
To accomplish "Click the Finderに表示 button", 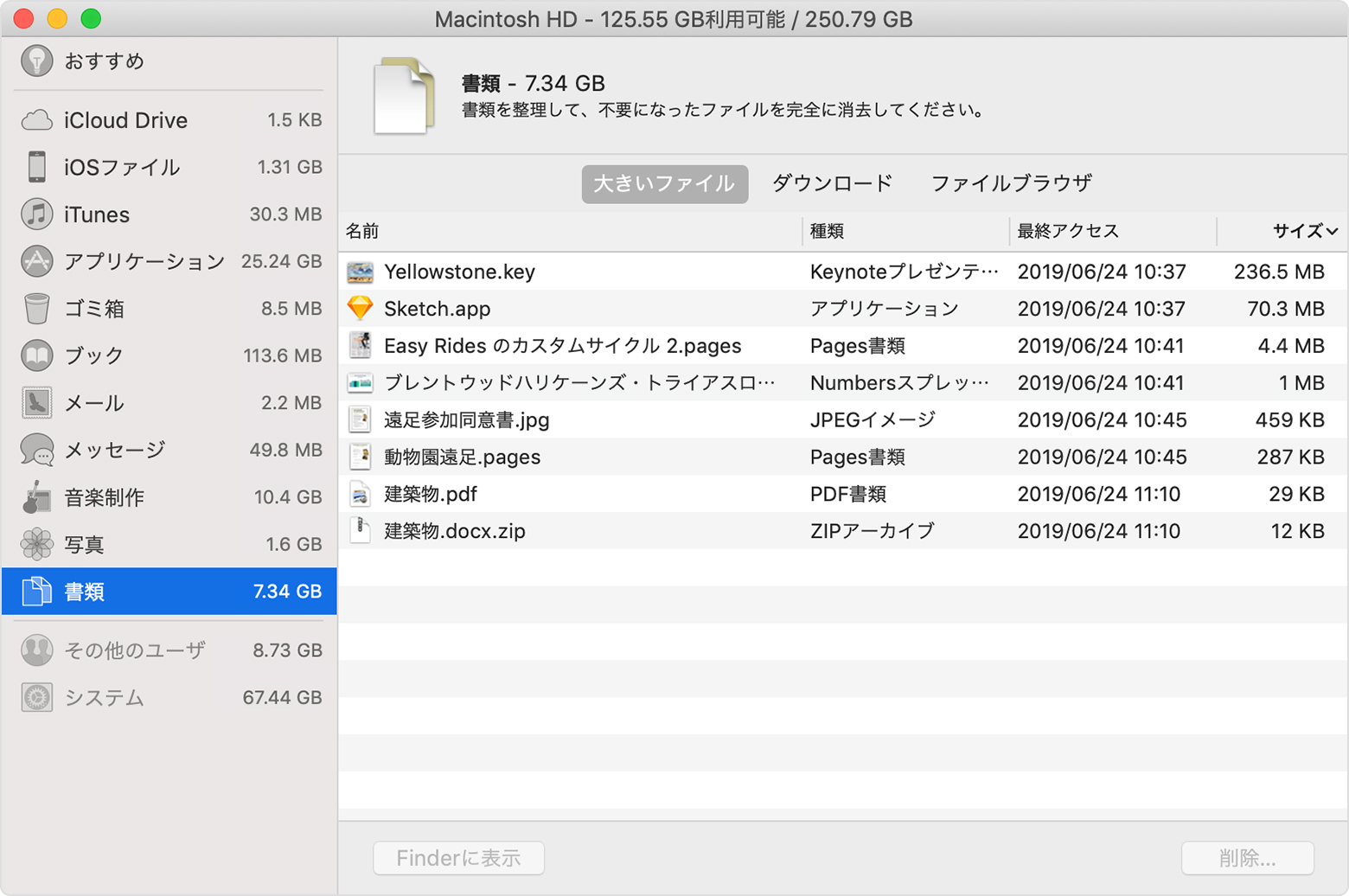I will (458, 858).
